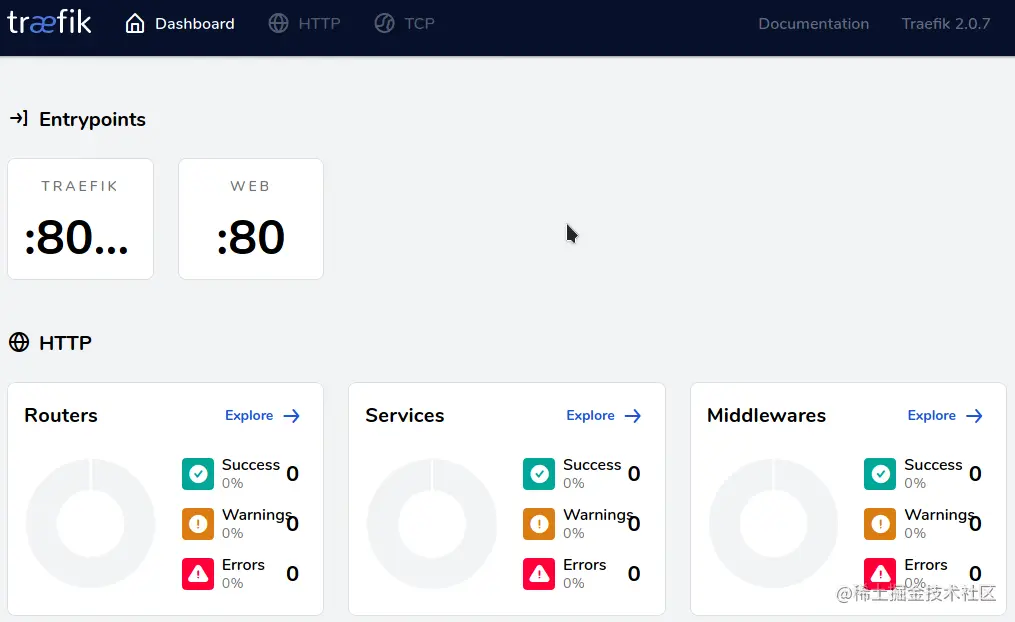Image resolution: width=1015 pixels, height=622 pixels.
Task: Click the Services Warnings label
Action: click(598, 515)
